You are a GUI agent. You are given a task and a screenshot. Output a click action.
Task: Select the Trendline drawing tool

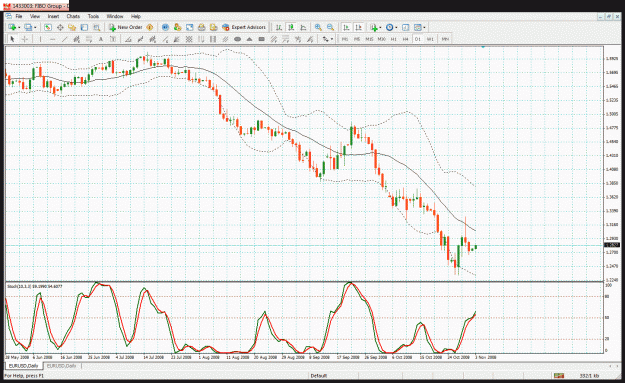(x=65, y=39)
